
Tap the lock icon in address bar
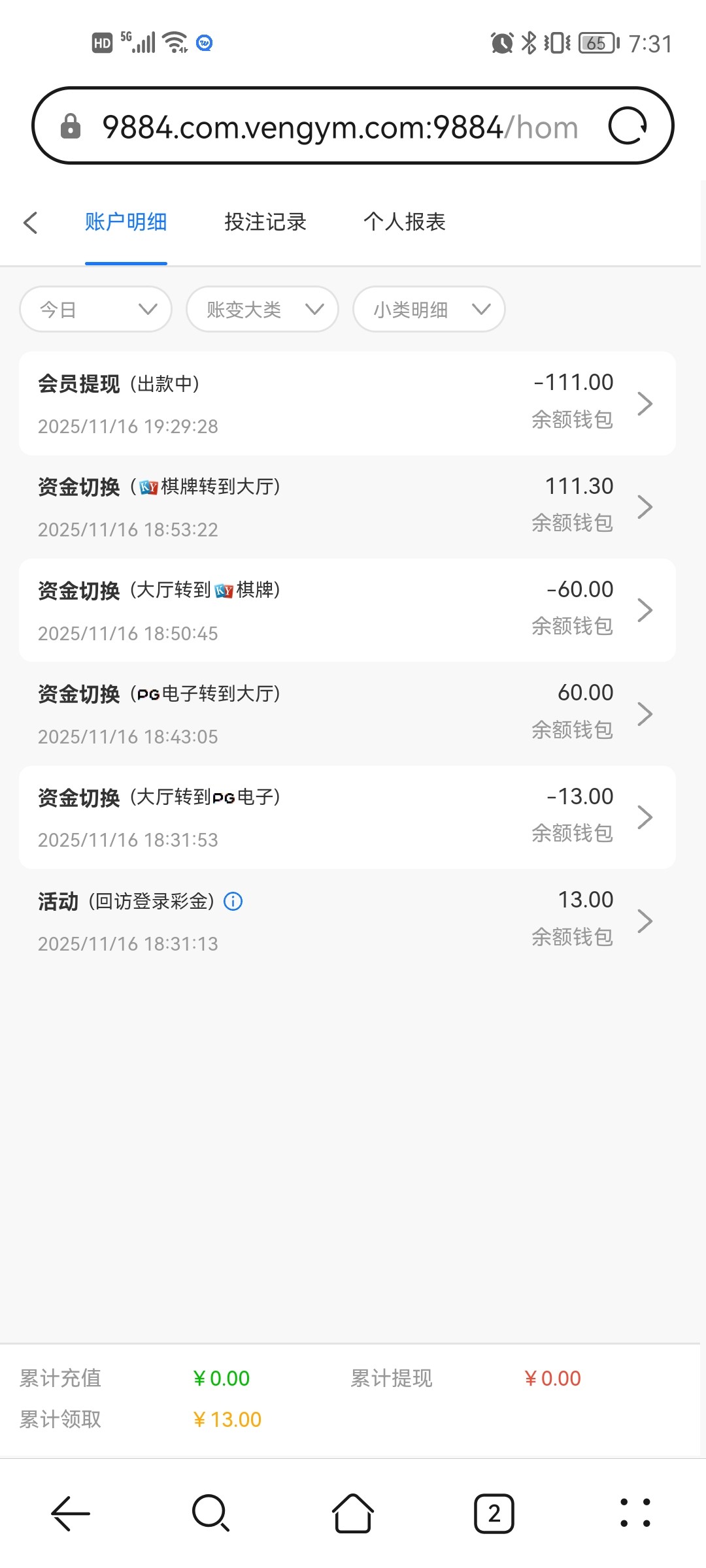71,126
